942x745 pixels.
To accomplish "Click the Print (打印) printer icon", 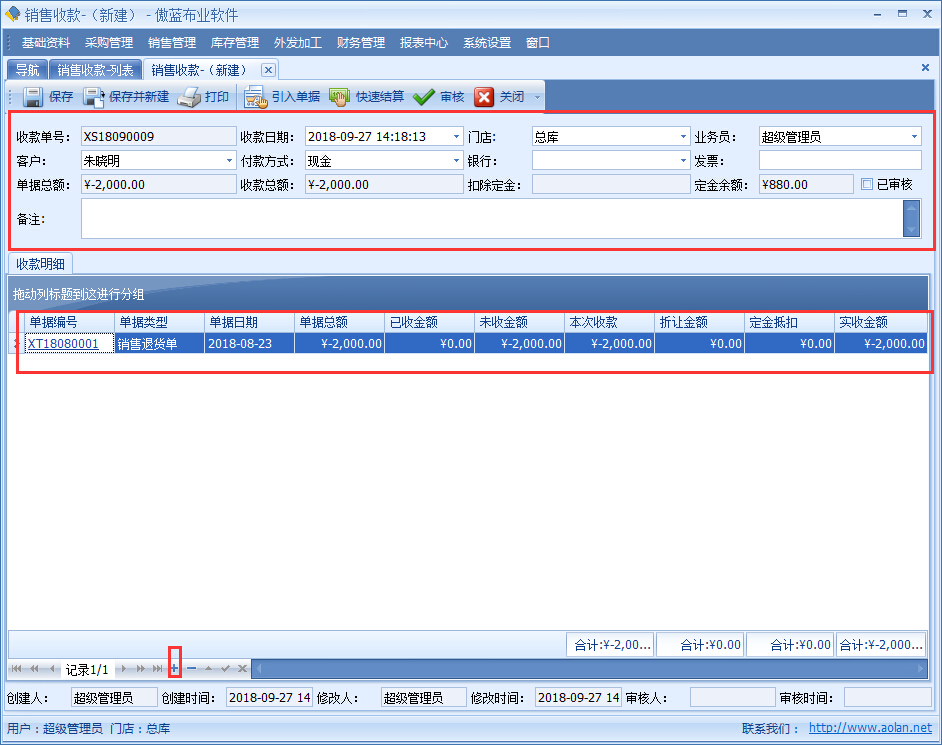I will [189, 97].
